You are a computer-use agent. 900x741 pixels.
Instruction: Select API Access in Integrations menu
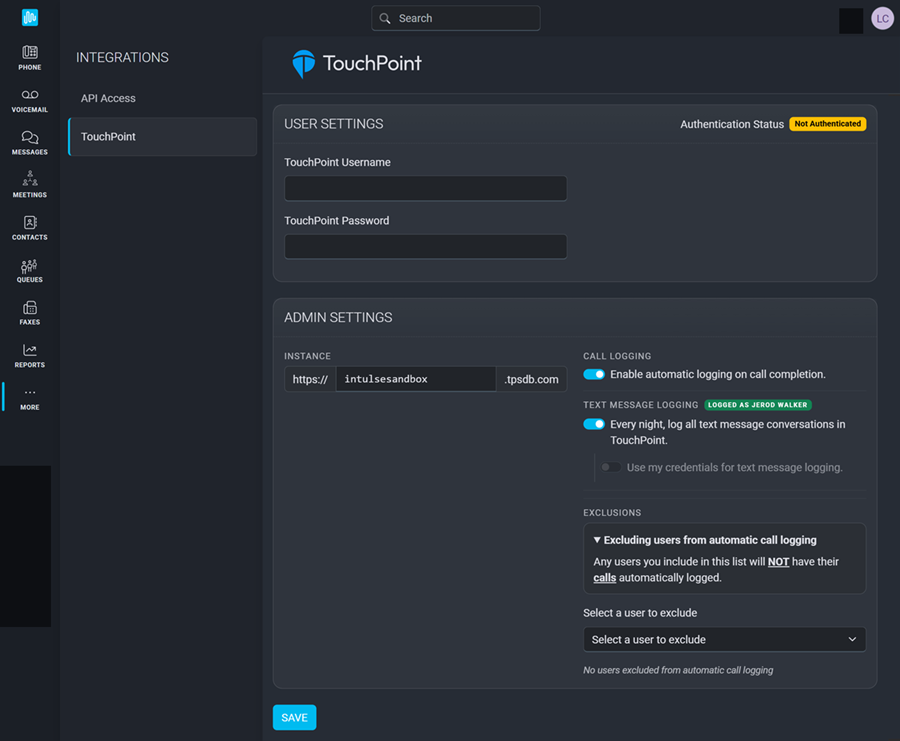coord(108,98)
